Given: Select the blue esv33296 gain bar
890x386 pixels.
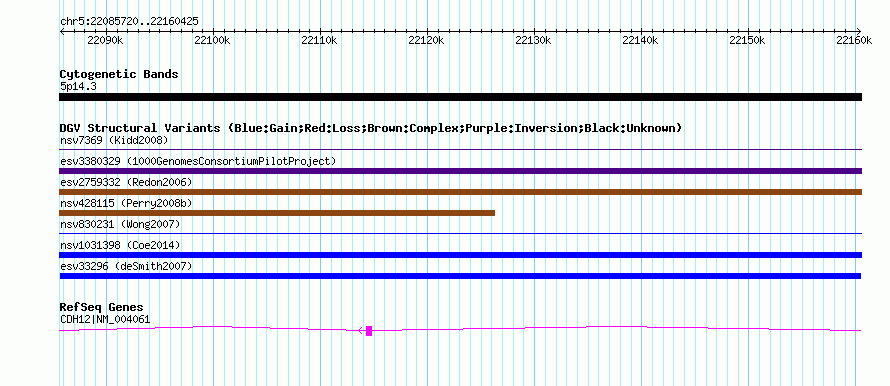Looking at the screenshot, I should click(460, 276).
